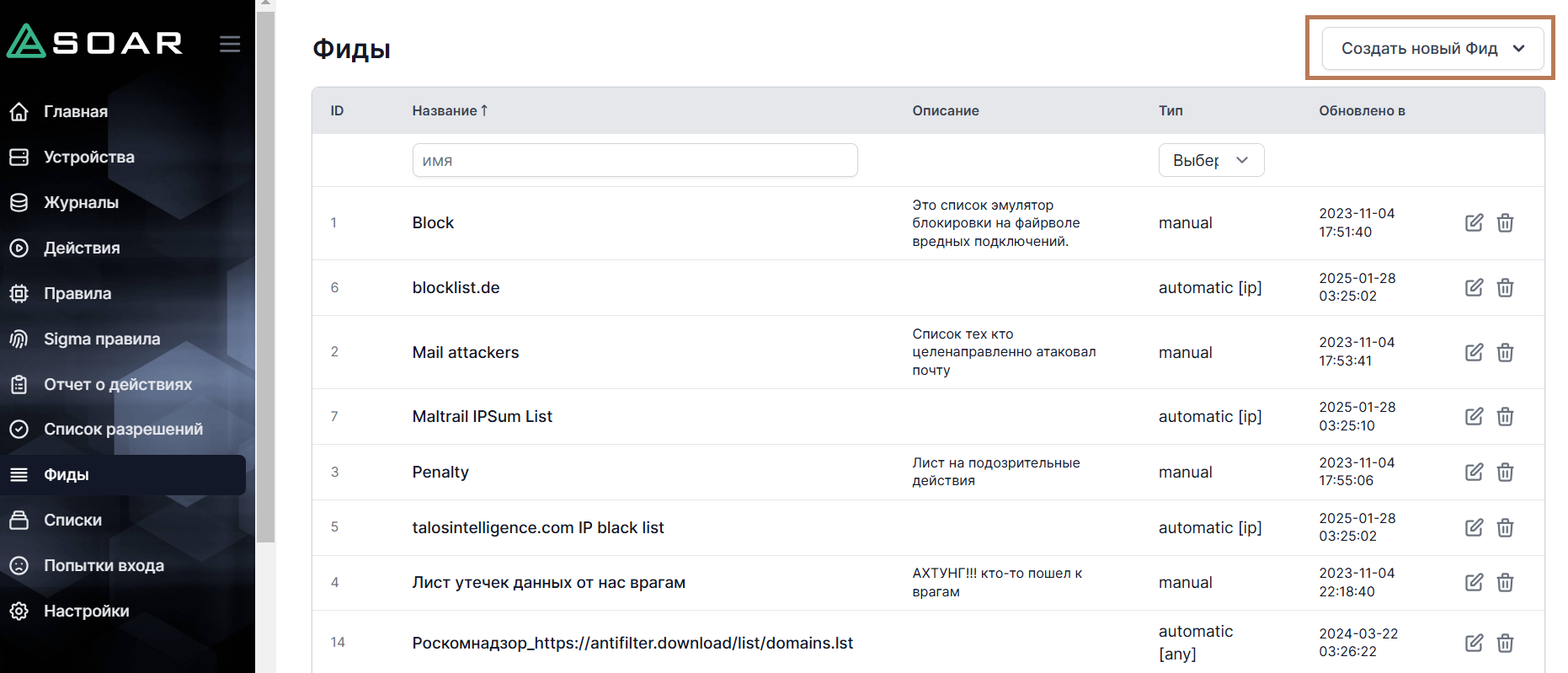
Task: Open Список разрешений page
Action: click(123, 430)
